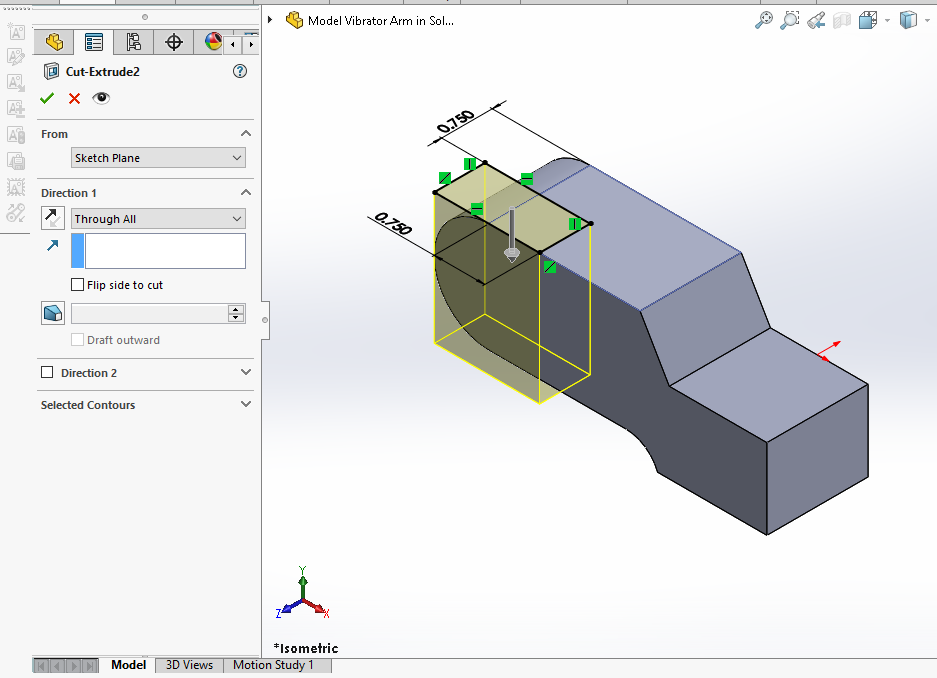Cancel the Cut-Extrude with red X

pyautogui.click(x=74, y=98)
